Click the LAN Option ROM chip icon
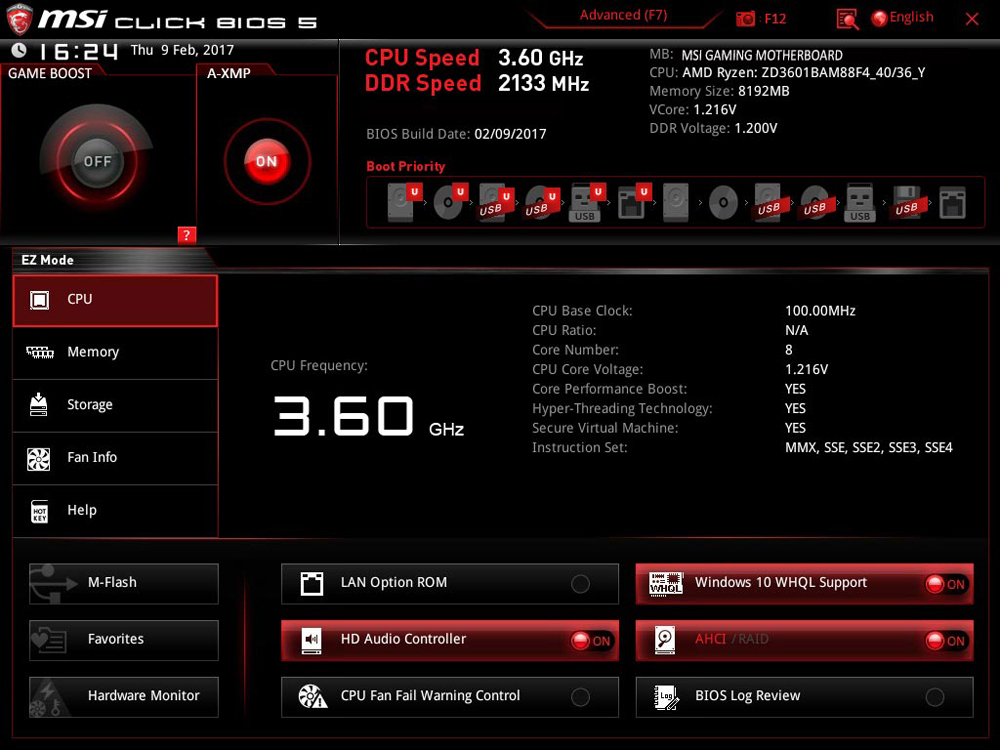This screenshot has width=1000, height=750. 312,584
